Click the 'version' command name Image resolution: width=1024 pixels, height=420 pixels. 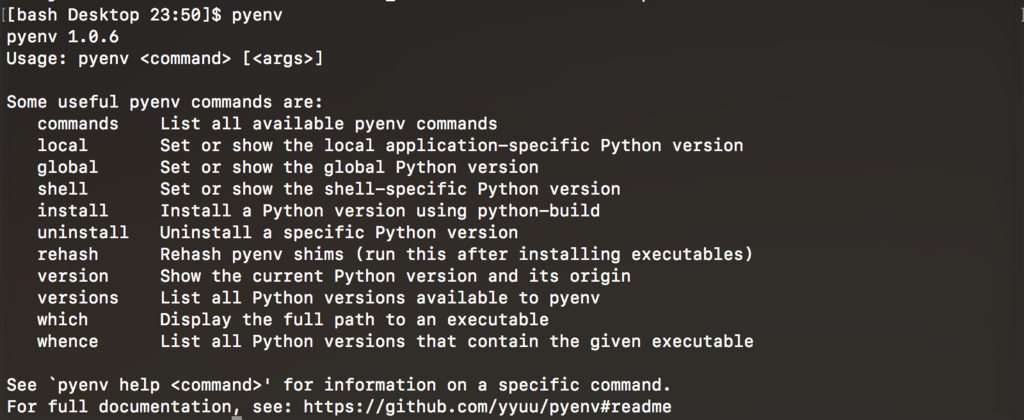72,276
